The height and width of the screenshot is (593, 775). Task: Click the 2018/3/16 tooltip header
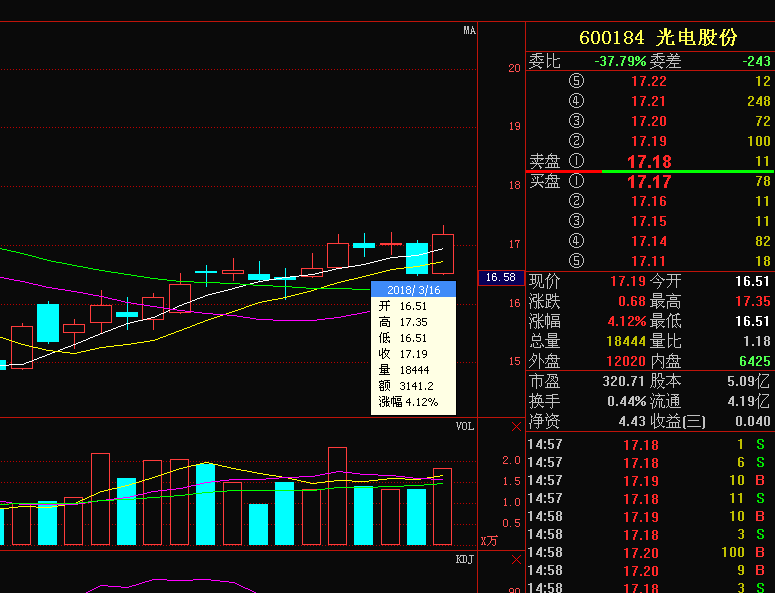tap(413, 289)
